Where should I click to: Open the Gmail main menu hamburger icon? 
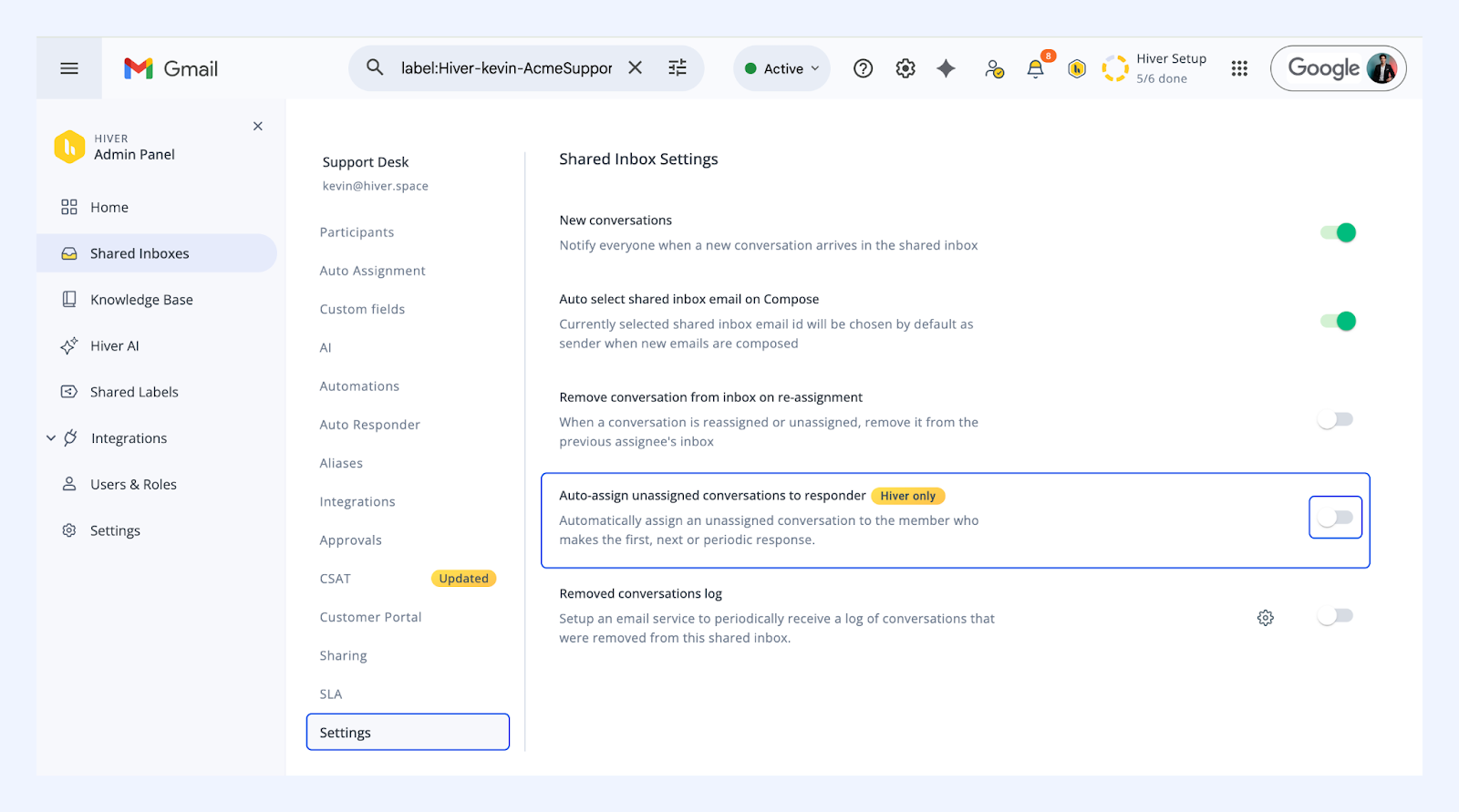pos(69,68)
